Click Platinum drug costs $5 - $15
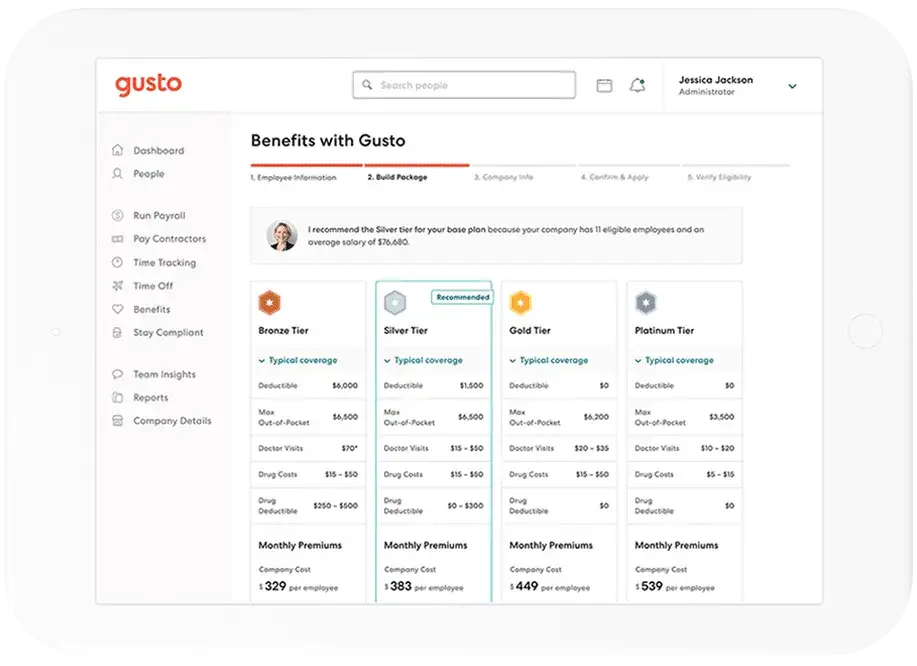The image size is (917, 666). (x=720, y=474)
